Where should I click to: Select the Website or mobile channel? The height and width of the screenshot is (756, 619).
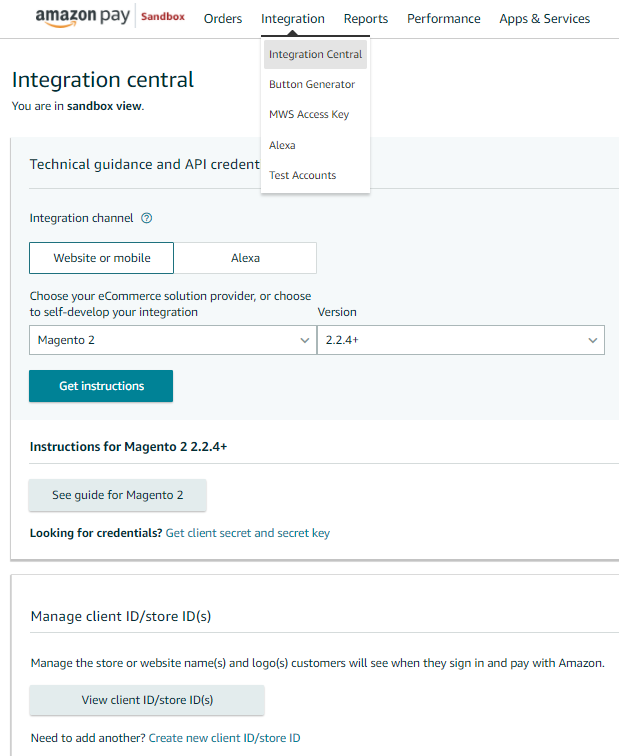(101, 258)
